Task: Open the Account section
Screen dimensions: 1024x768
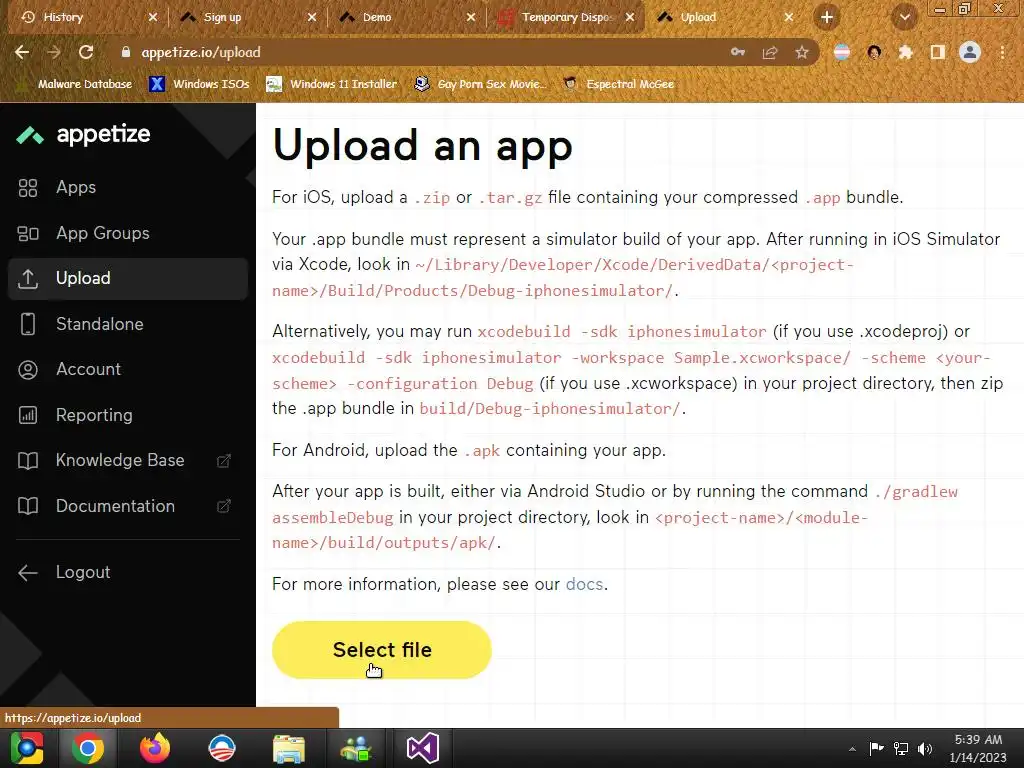Action: [88, 370]
